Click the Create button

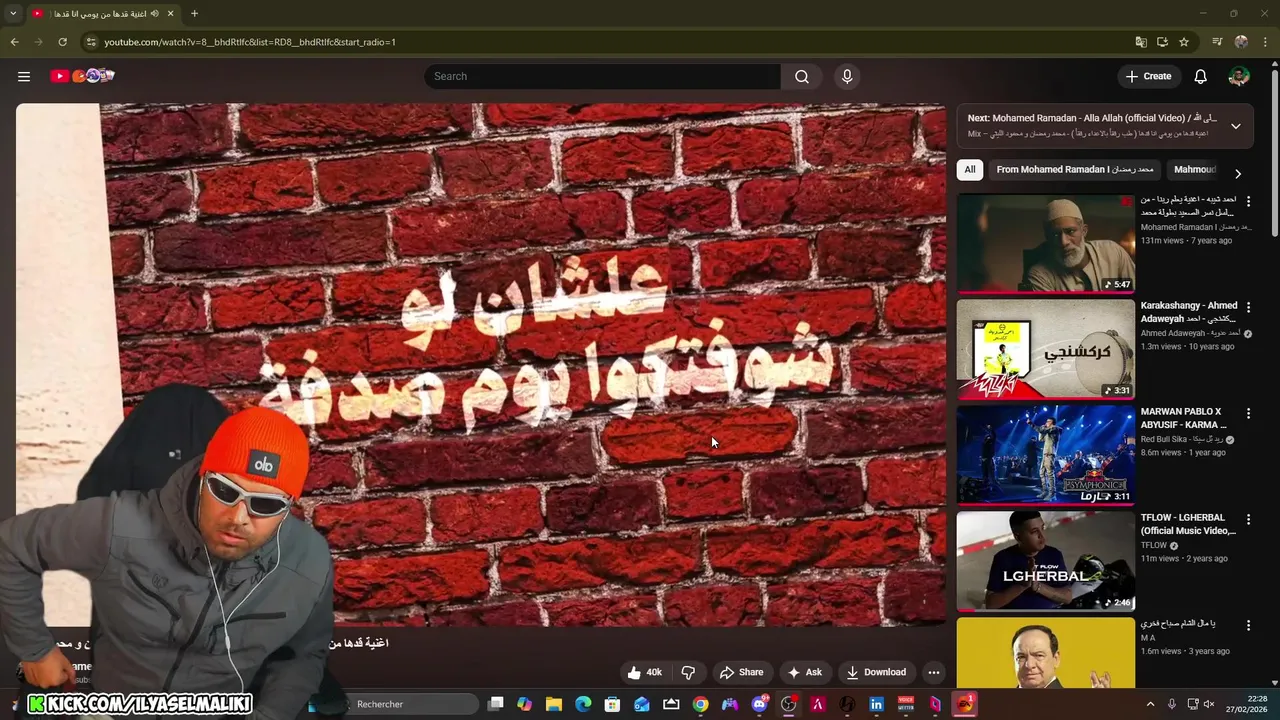click(1148, 76)
